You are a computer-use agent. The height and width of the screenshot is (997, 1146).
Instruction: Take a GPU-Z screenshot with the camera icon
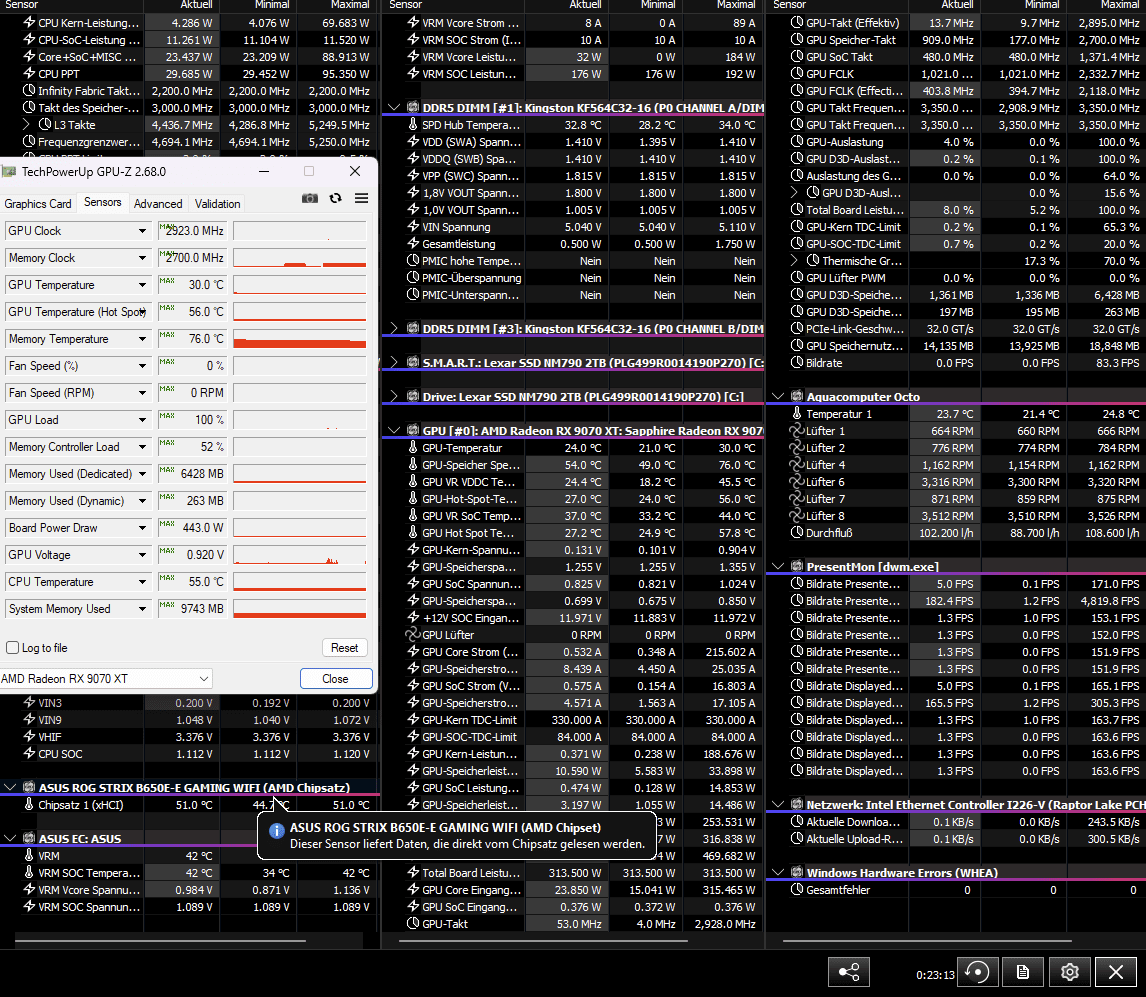(310, 198)
